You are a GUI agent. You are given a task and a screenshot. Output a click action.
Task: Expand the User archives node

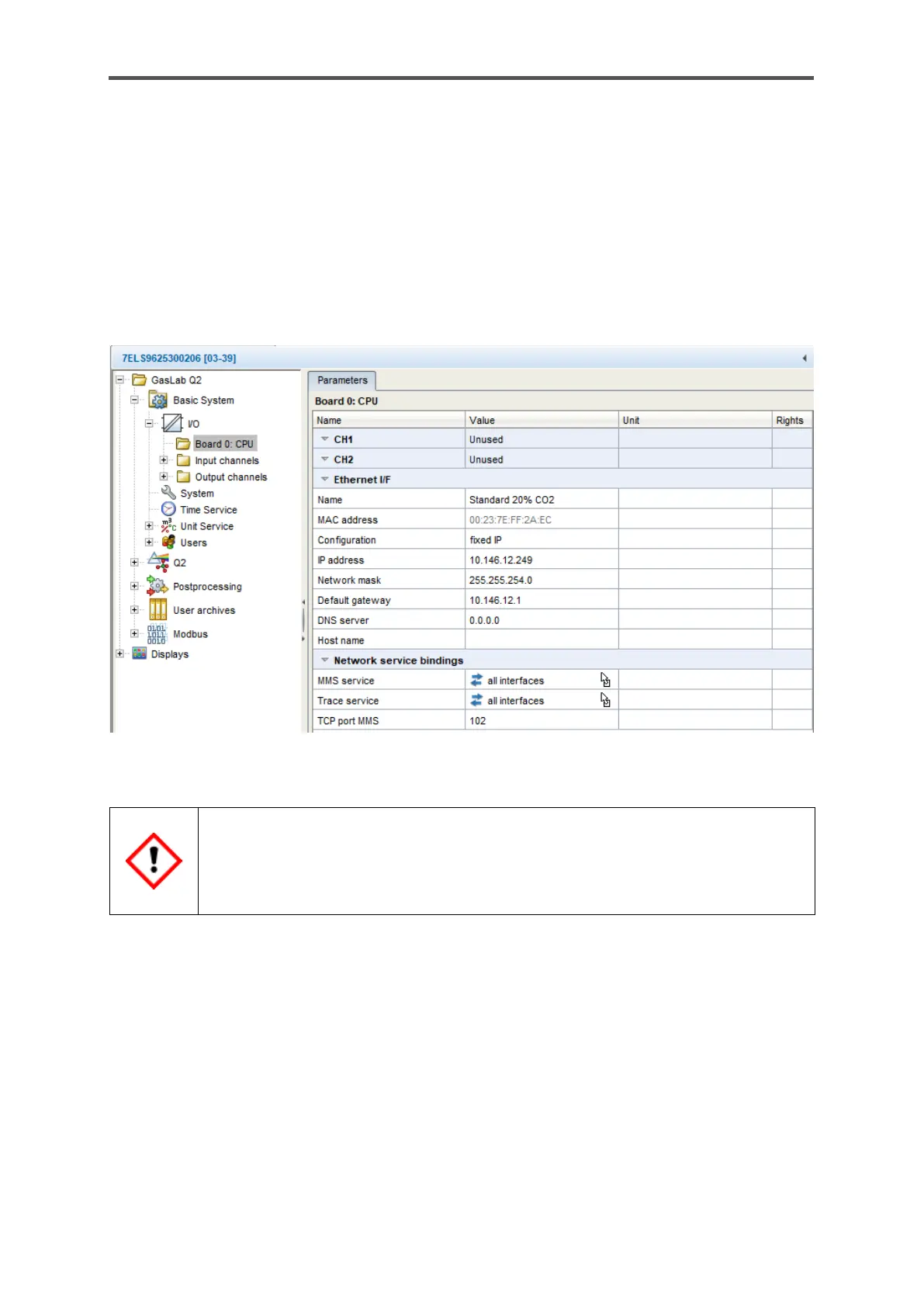coord(134,610)
